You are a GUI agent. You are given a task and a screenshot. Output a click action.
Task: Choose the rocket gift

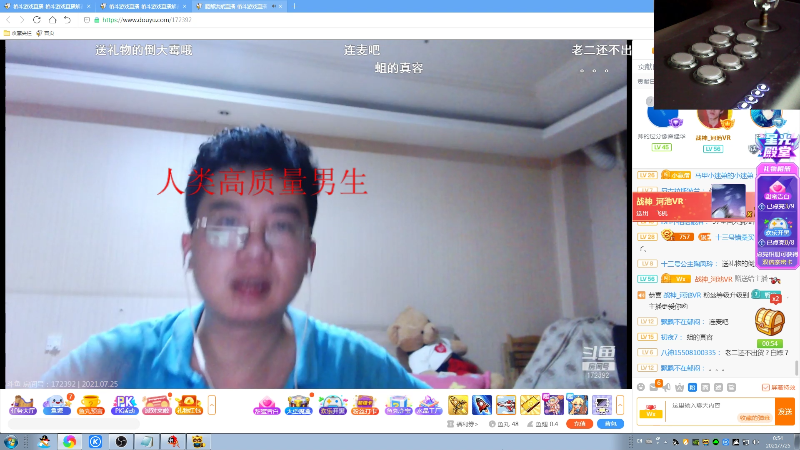coord(482,405)
